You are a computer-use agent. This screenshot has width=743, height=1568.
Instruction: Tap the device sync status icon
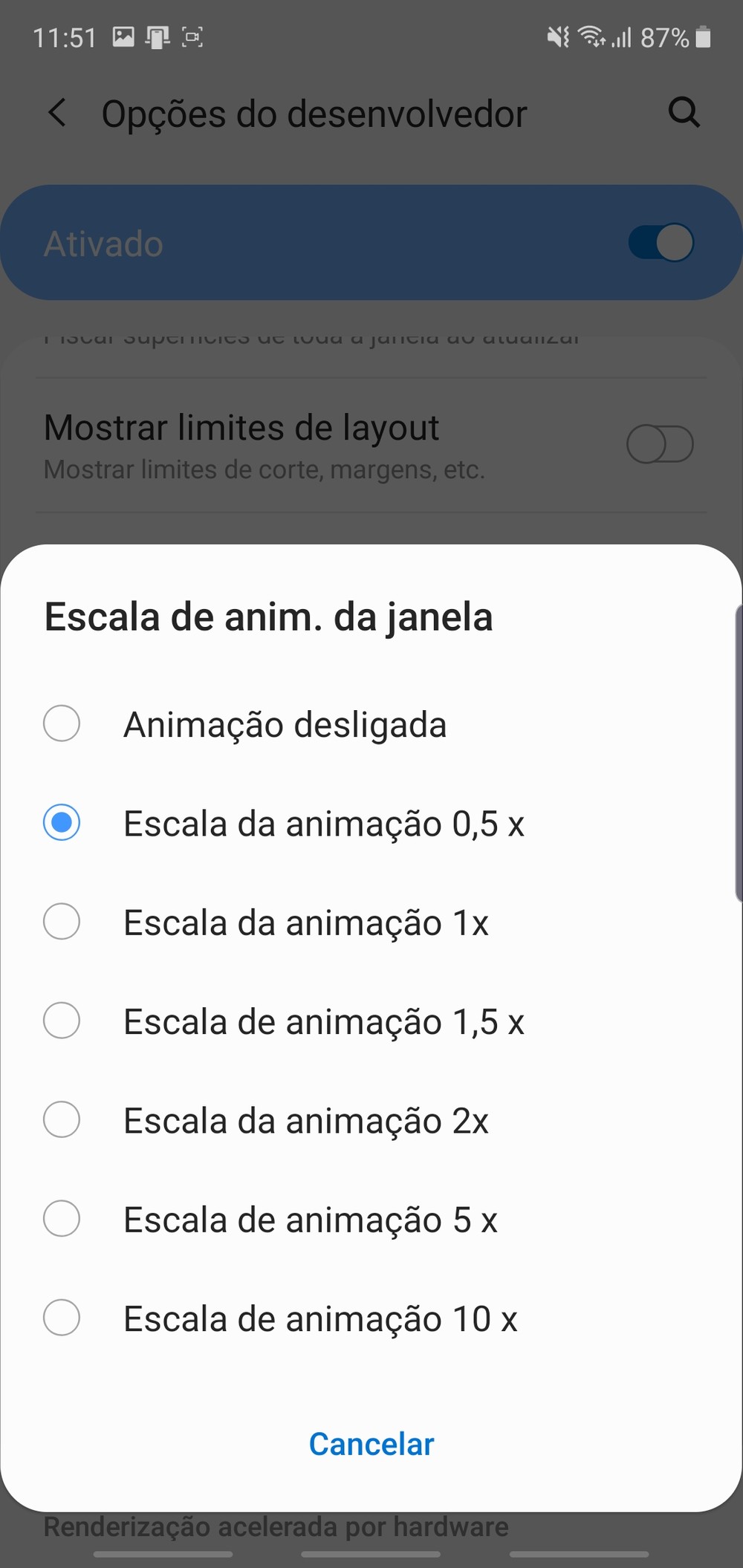click(x=158, y=36)
